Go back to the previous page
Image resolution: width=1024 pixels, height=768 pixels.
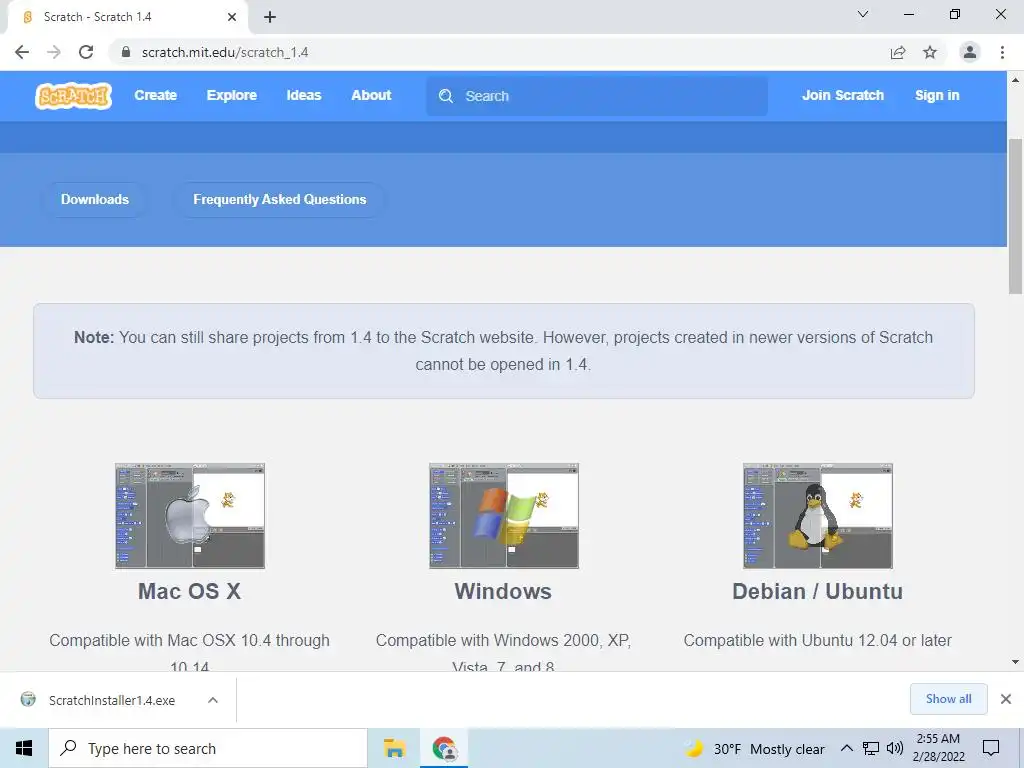(22, 52)
